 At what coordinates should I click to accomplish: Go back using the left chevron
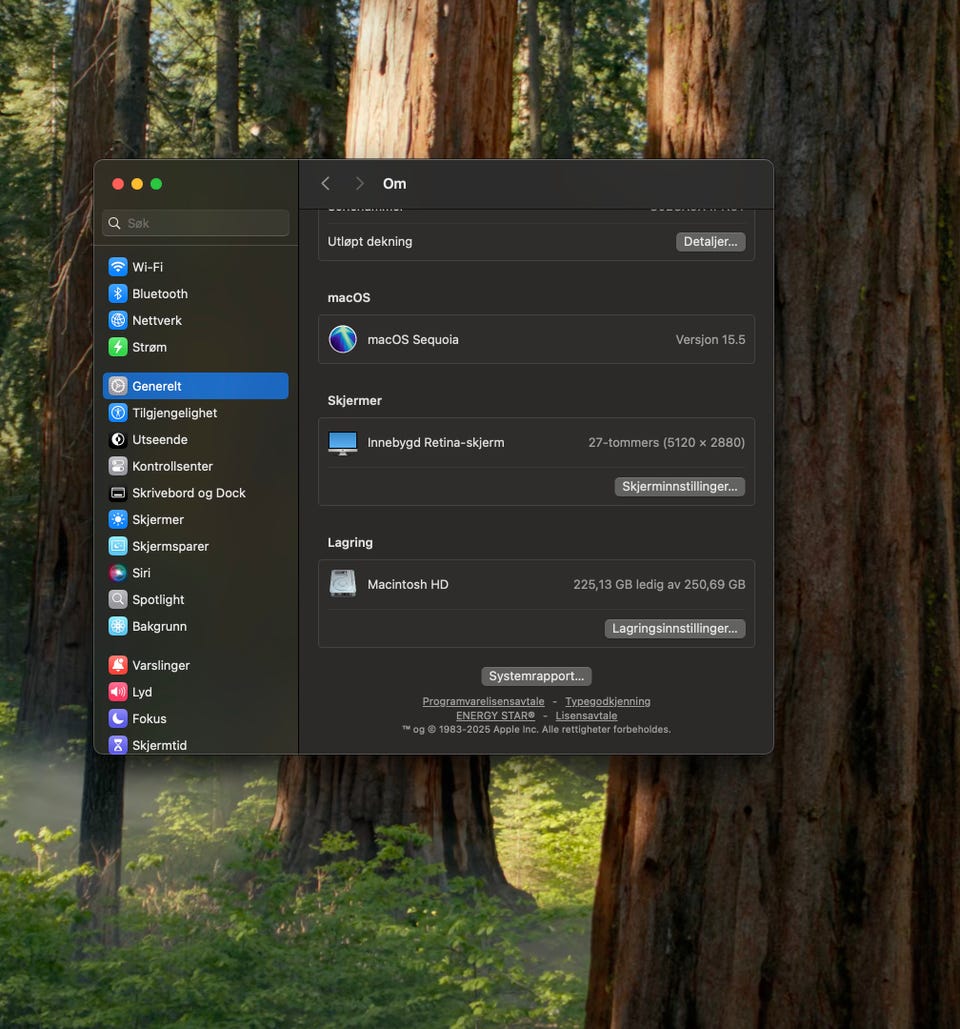pyautogui.click(x=325, y=184)
